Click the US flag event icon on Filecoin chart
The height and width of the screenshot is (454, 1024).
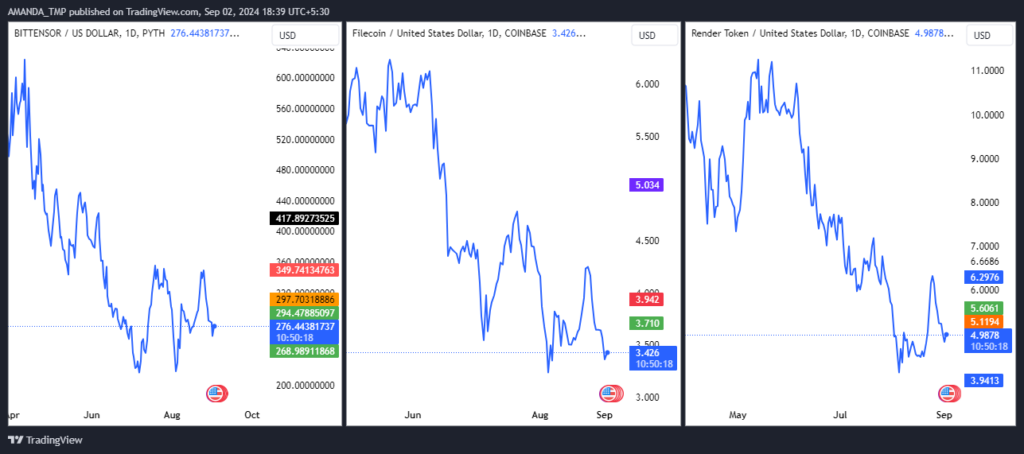609,394
